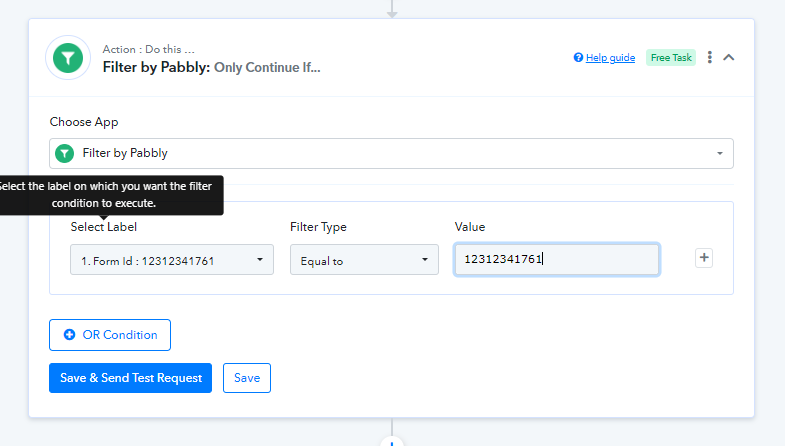Screen dimensions: 785x446
Task: Focus the Value input field
Action: pyautogui.click(x=557, y=259)
